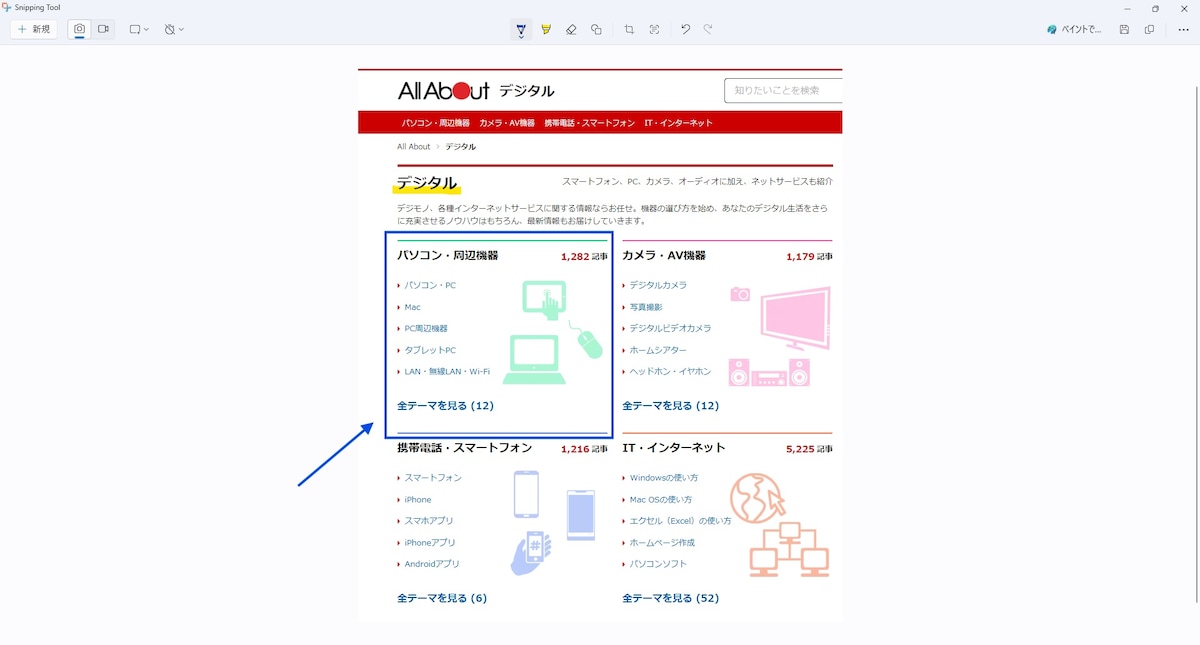Screen dimensions: 1200x645
Task: Click the IT・インターネット section heading
Action: tap(674, 448)
